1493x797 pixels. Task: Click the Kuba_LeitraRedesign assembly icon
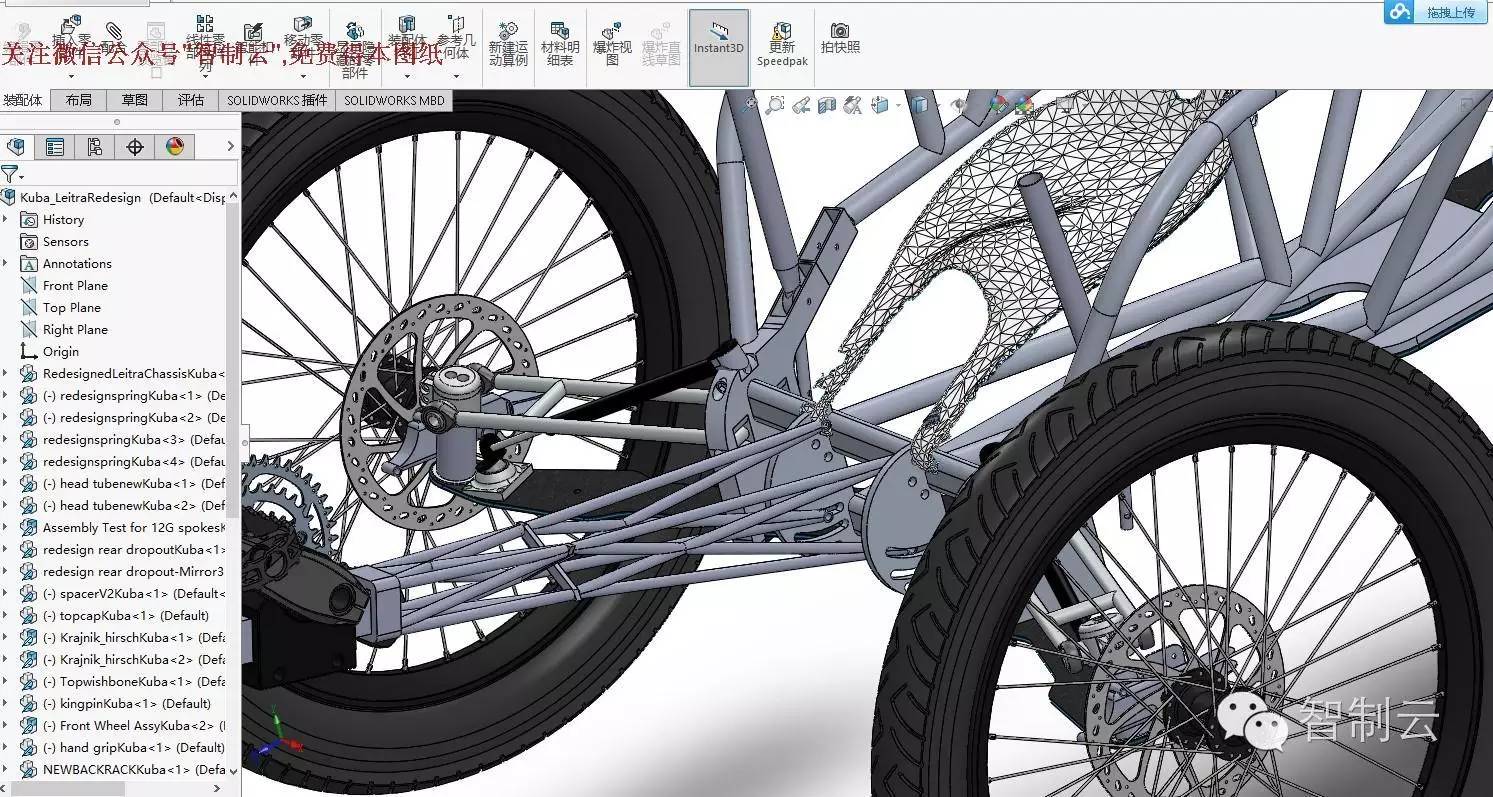click(9, 198)
